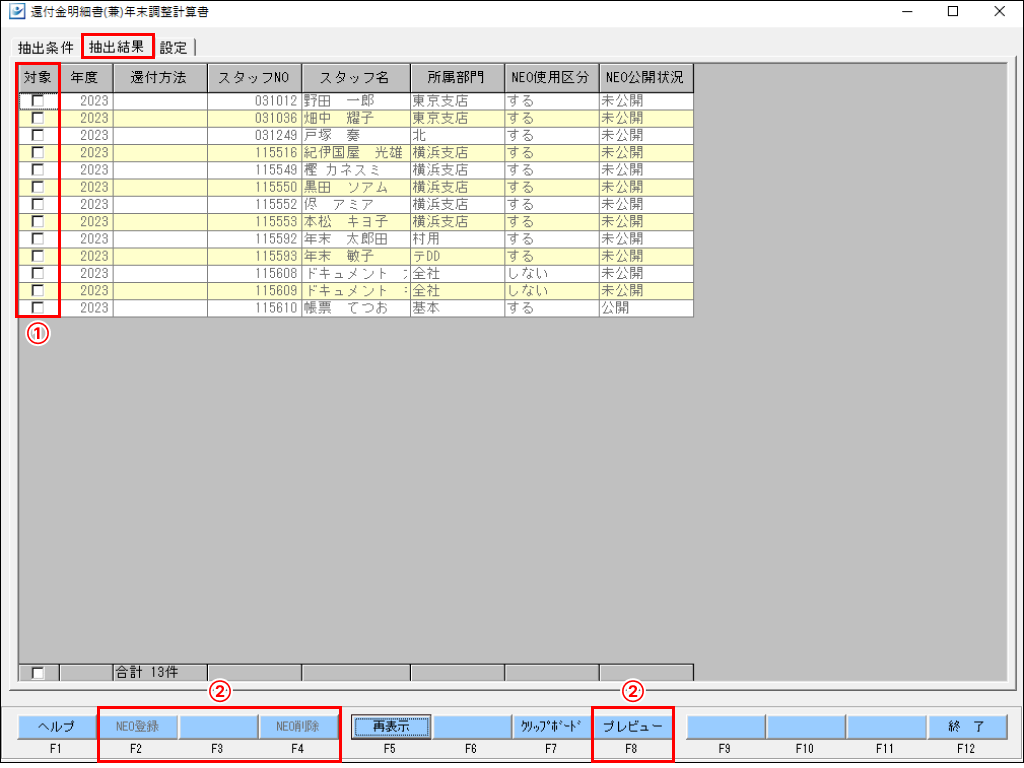
Task: Click the NEO削除 F4 button
Action: pos(298,726)
